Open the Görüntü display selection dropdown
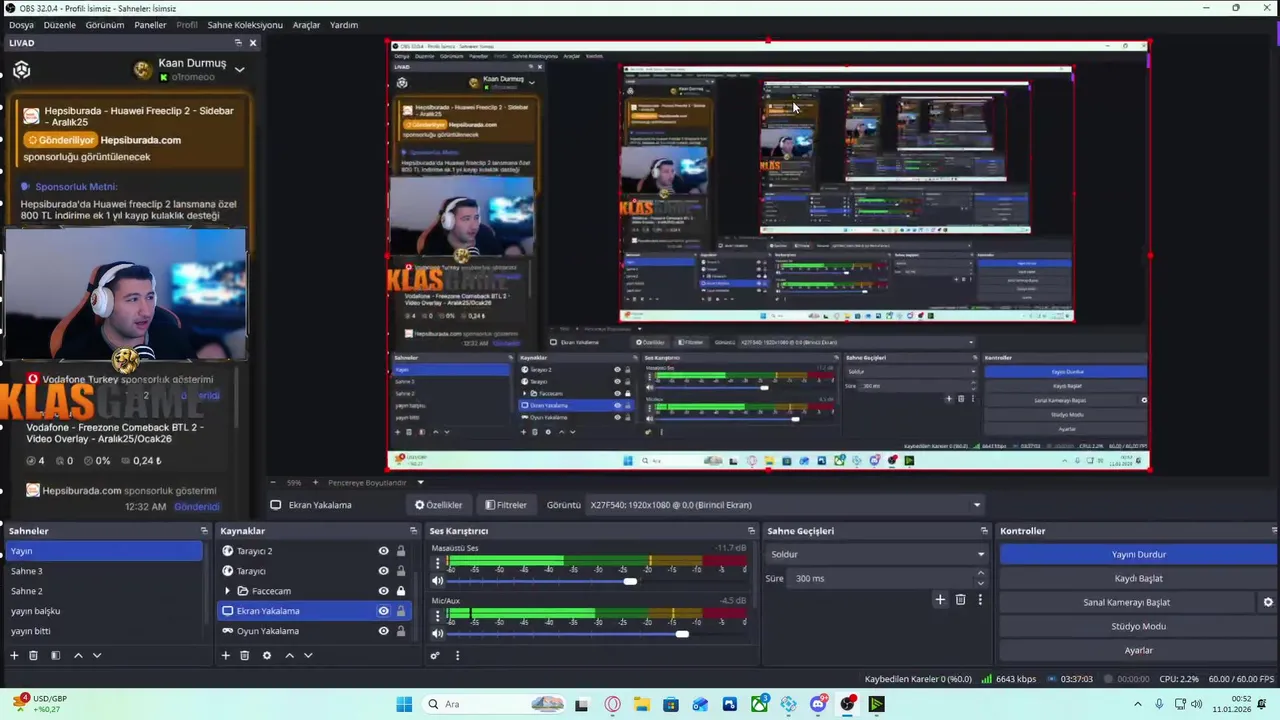 (785, 505)
